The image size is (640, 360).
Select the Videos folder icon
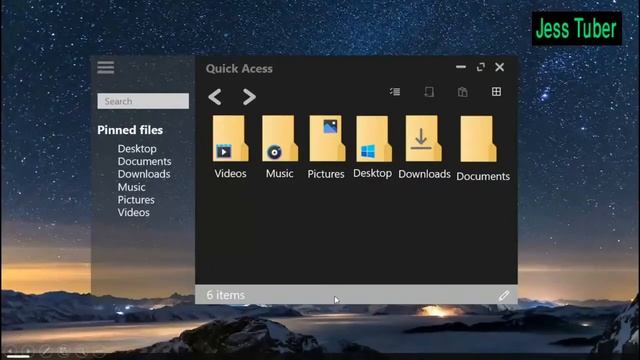pos(231,138)
